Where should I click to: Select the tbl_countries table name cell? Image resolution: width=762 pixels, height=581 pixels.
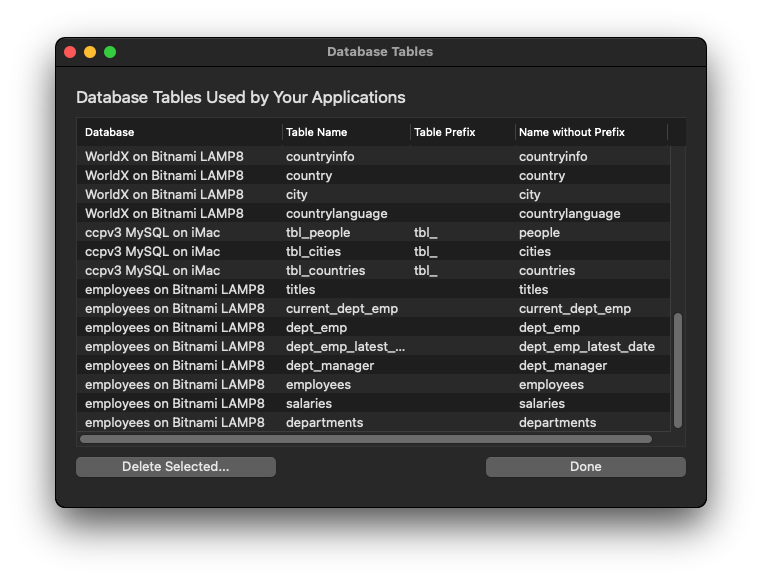point(325,270)
